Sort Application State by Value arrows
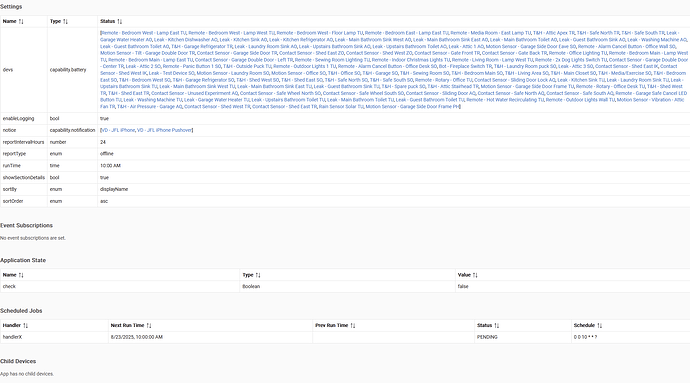 click(475, 275)
